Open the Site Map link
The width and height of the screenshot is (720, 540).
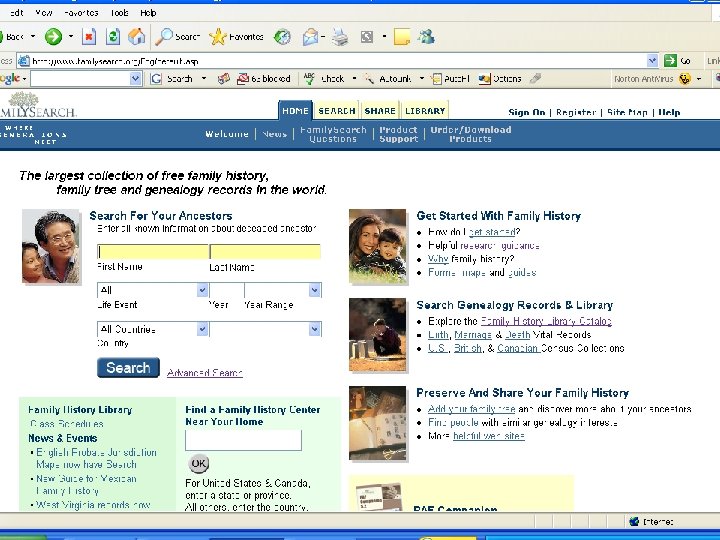tap(627, 112)
